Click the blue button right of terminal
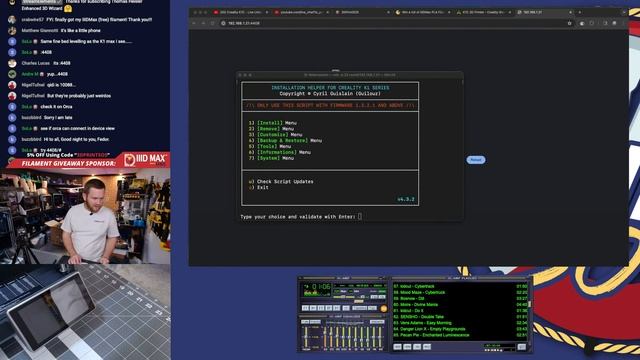Viewport: 640px width, 360px height. (476, 160)
